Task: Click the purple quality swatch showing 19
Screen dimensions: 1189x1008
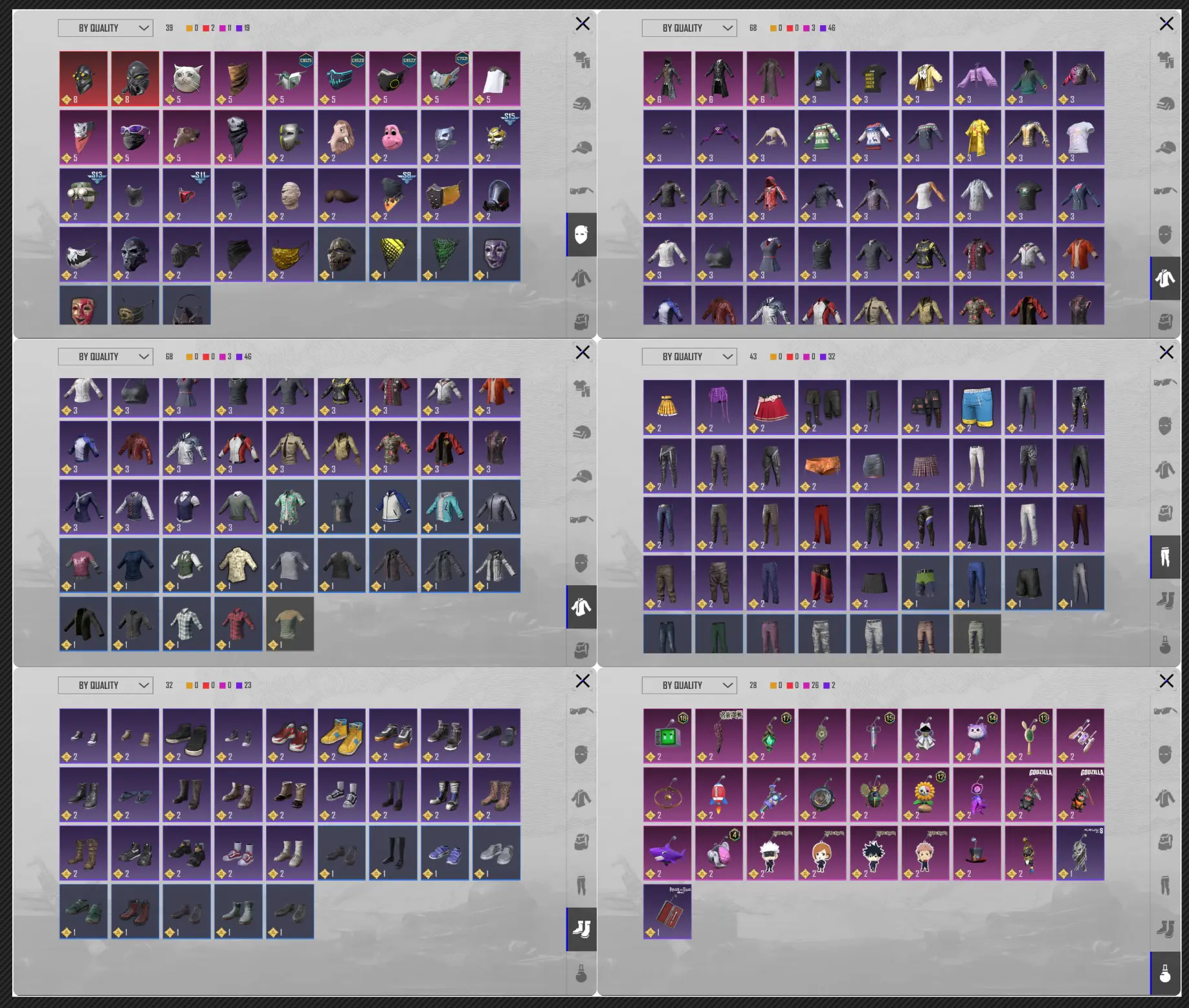Action: (243, 28)
